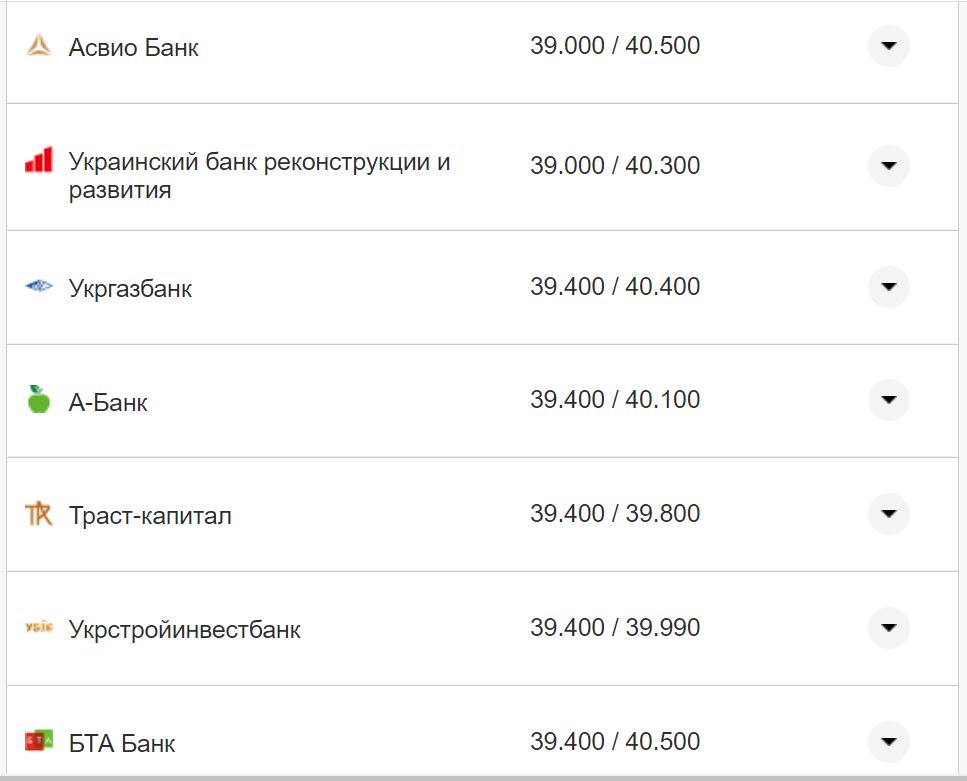Open the Укргазбанк dropdown arrow
The height and width of the screenshot is (781, 967).
pos(888,285)
